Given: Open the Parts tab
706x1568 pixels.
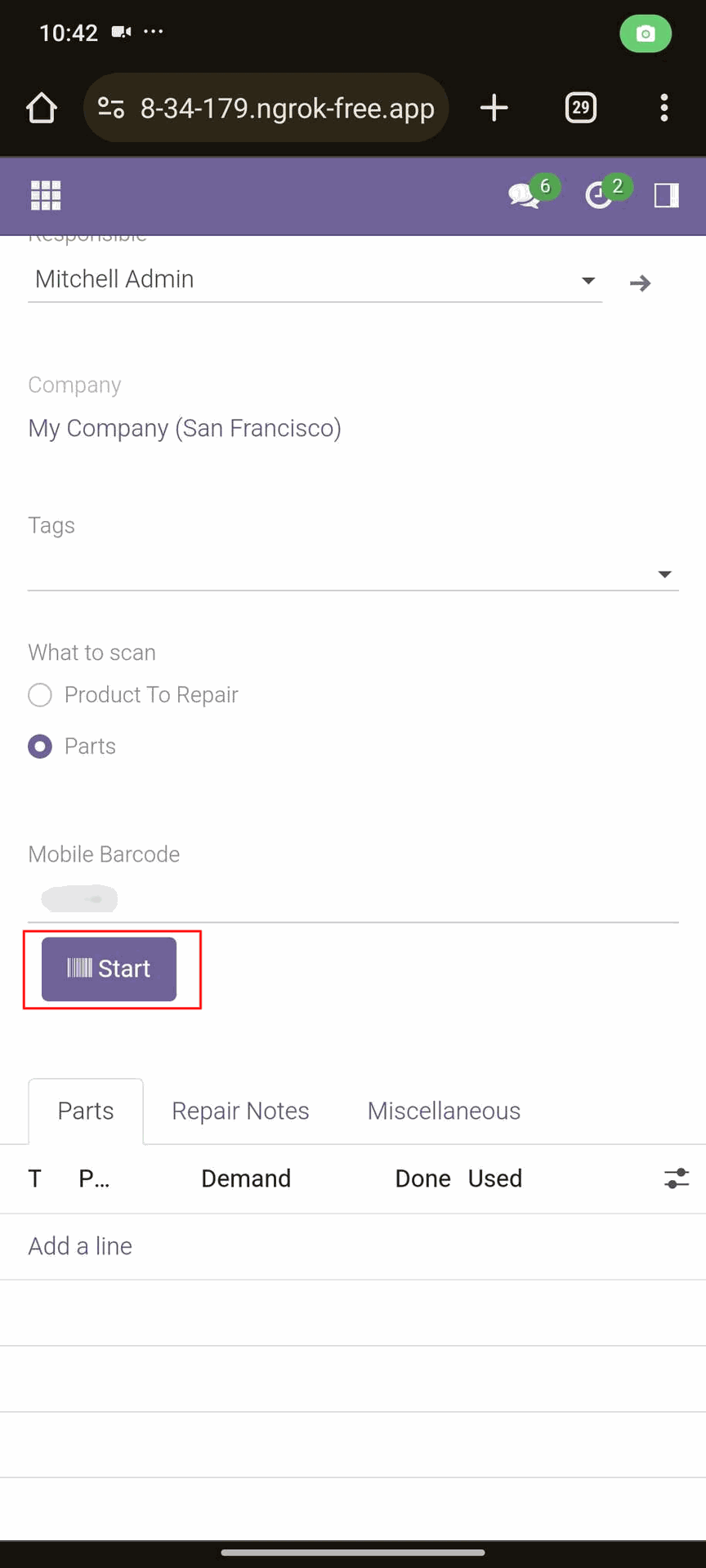Looking at the screenshot, I should click(x=86, y=1111).
